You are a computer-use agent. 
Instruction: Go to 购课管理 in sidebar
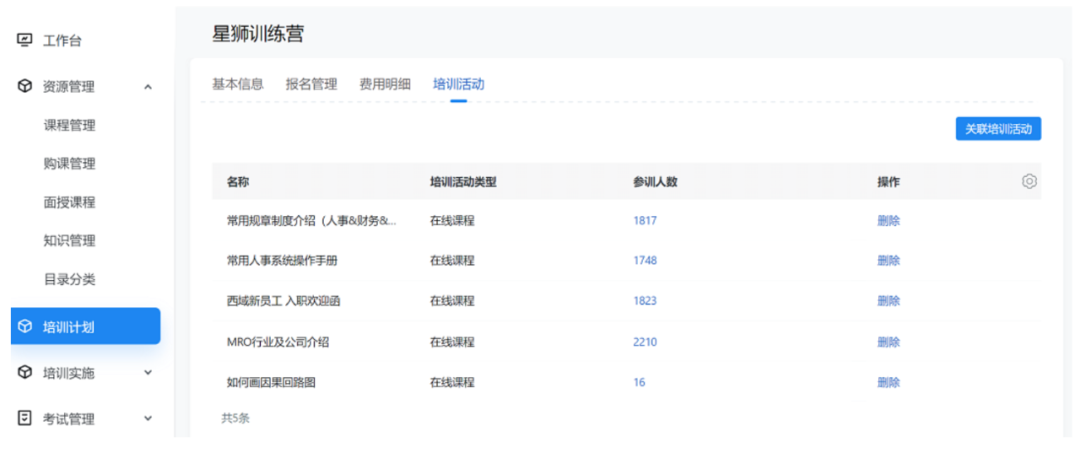coord(70,164)
